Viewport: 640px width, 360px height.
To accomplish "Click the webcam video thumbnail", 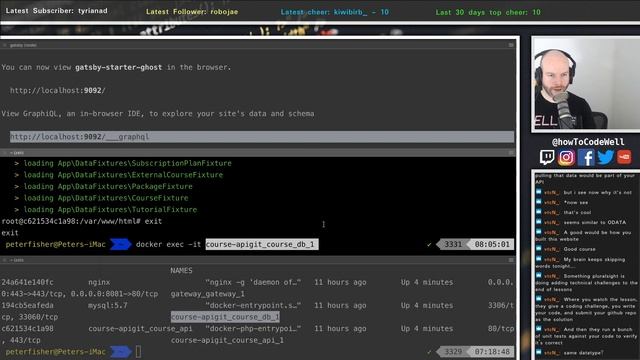I will pos(586,84).
